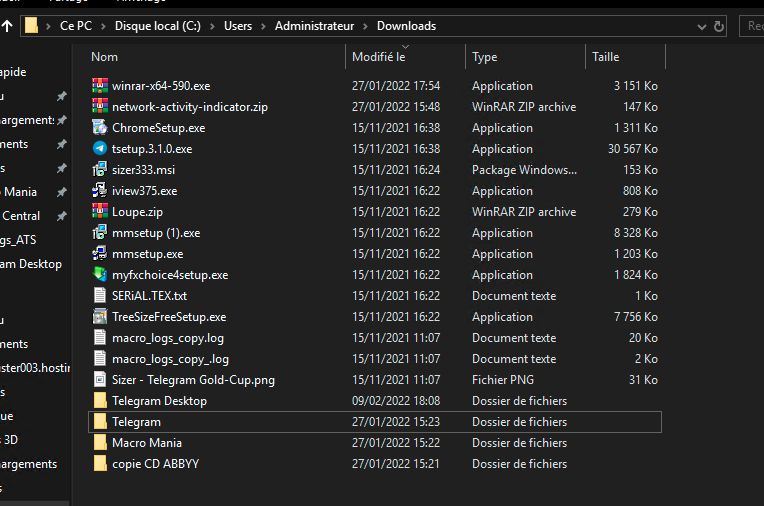Select the argements entry at sidebar bottom

[x=28, y=464]
